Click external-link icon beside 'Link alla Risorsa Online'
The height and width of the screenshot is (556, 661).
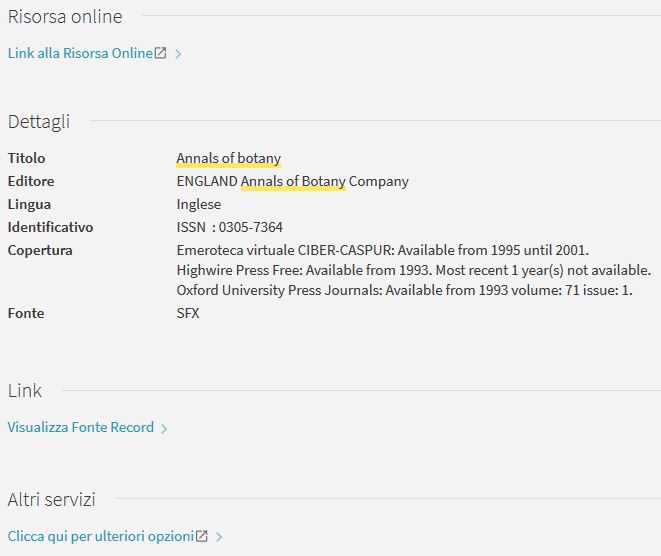coord(160,53)
